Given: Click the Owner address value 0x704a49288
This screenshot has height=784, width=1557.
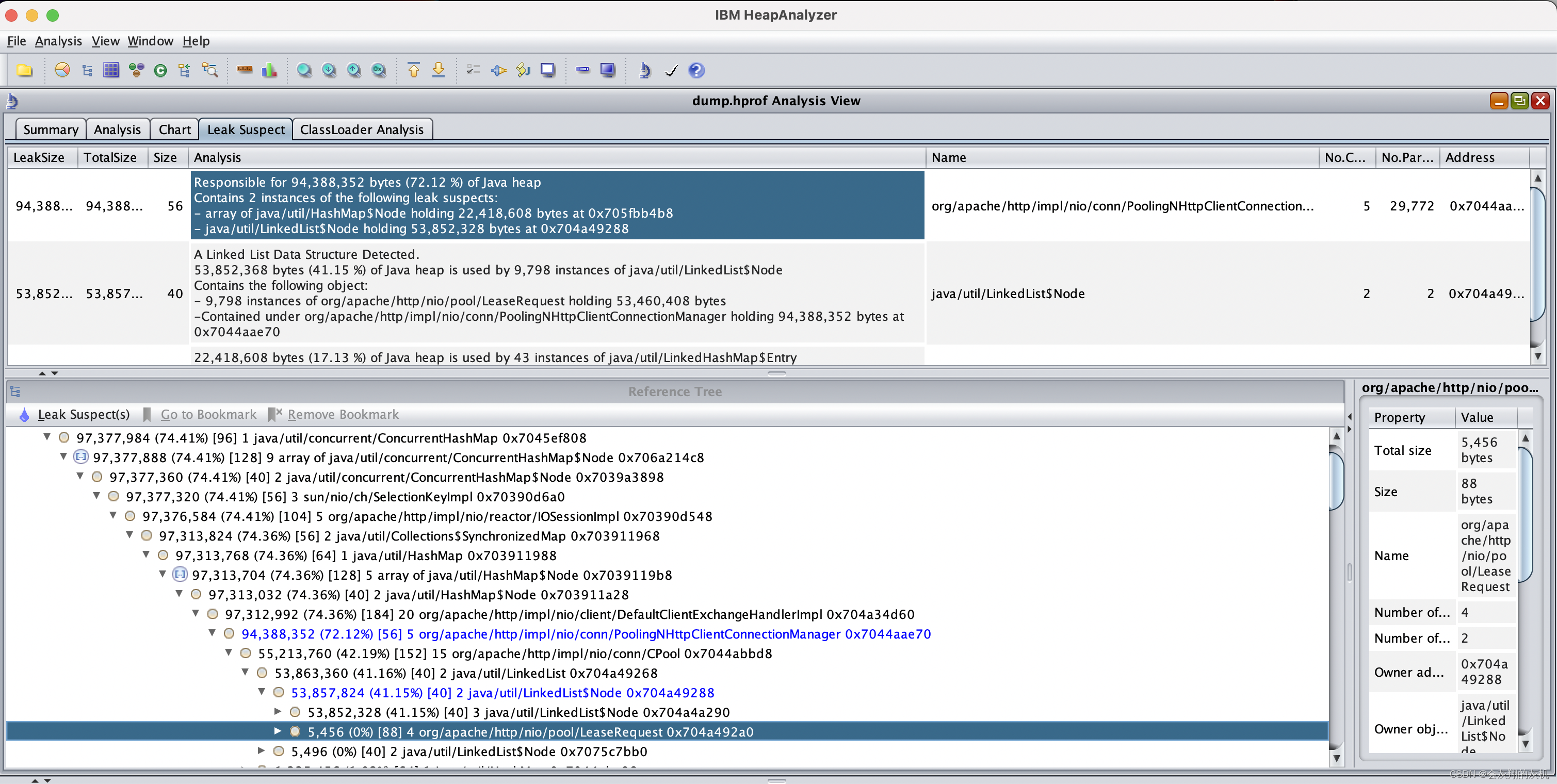Looking at the screenshot, I should (1486, 672).
